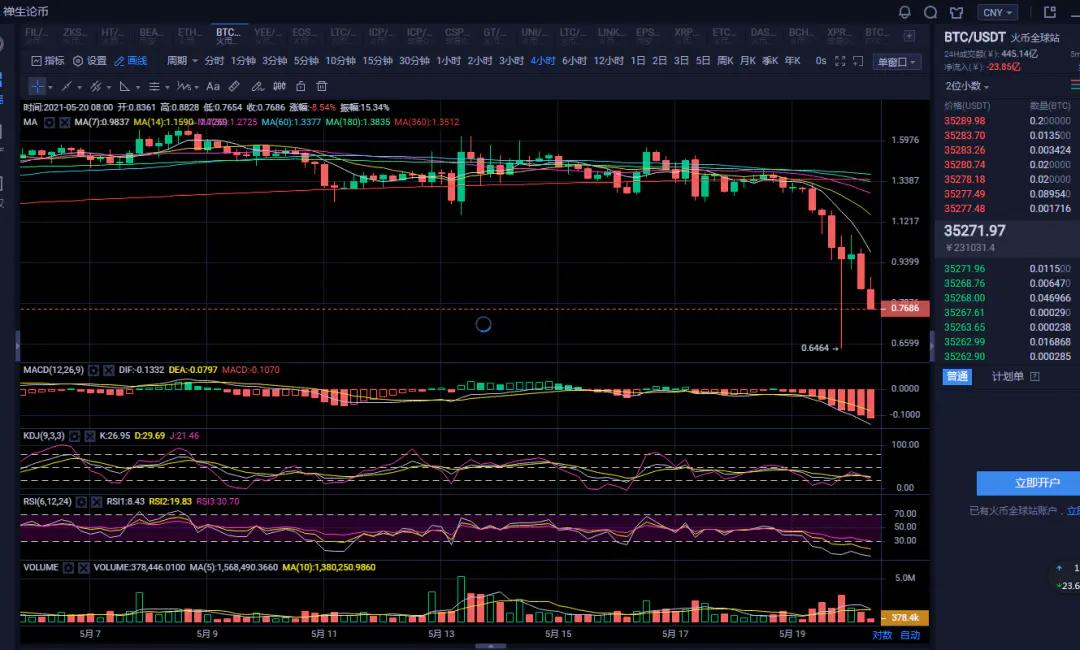Add a new trading pair tab with plus icon
This screenshot has width=1080, height=650.
(909, 35)
